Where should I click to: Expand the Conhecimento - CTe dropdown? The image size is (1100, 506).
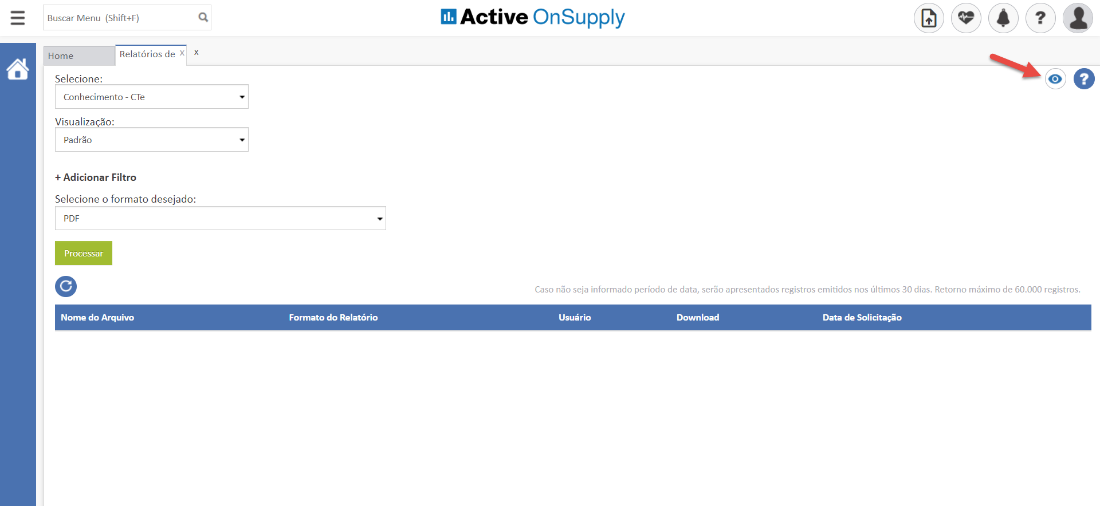(x=151, y=97)
